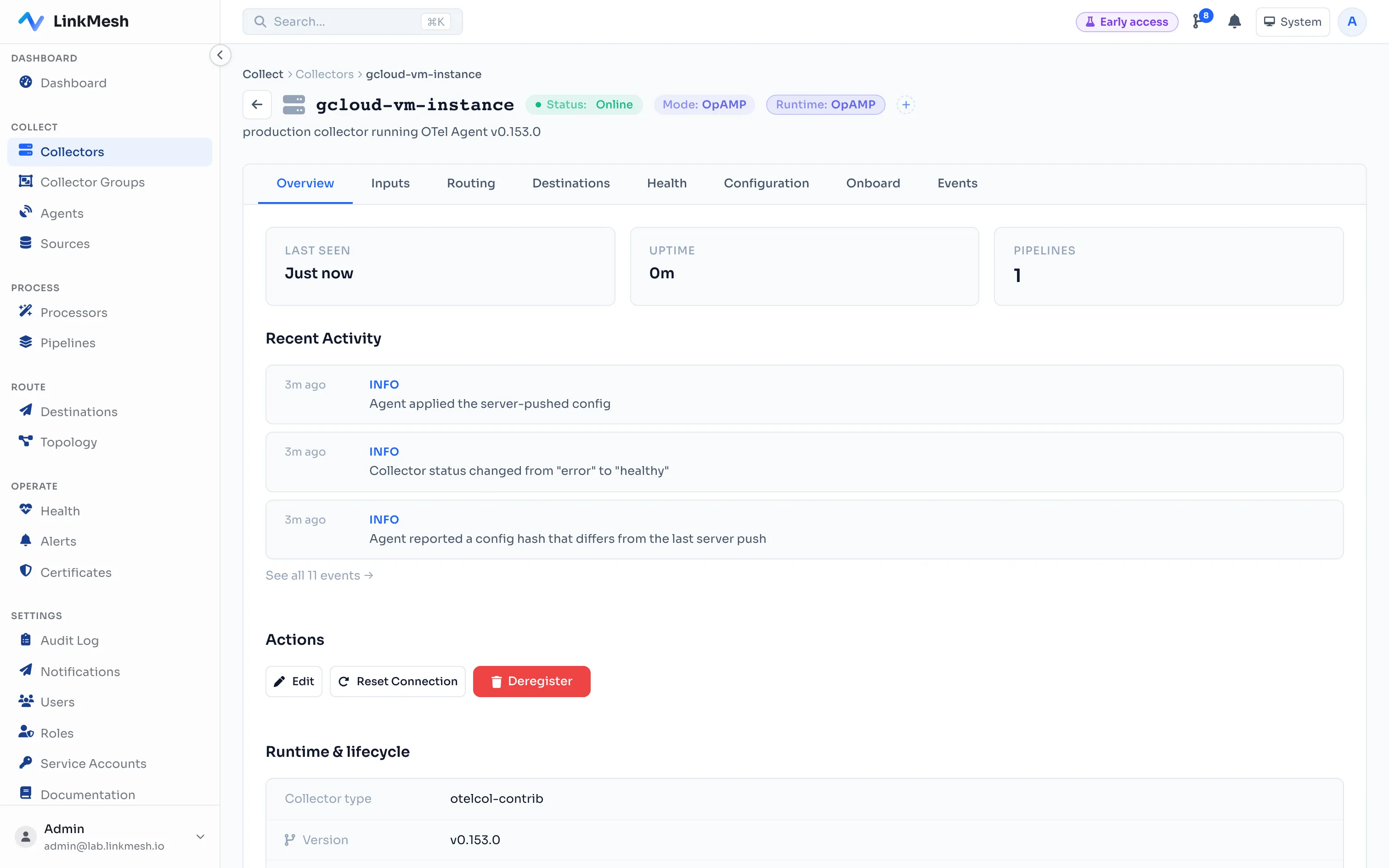Open Pipelines layers icon in sidebar
This screenshot has width=1389, height=868.
coord(26,342)
